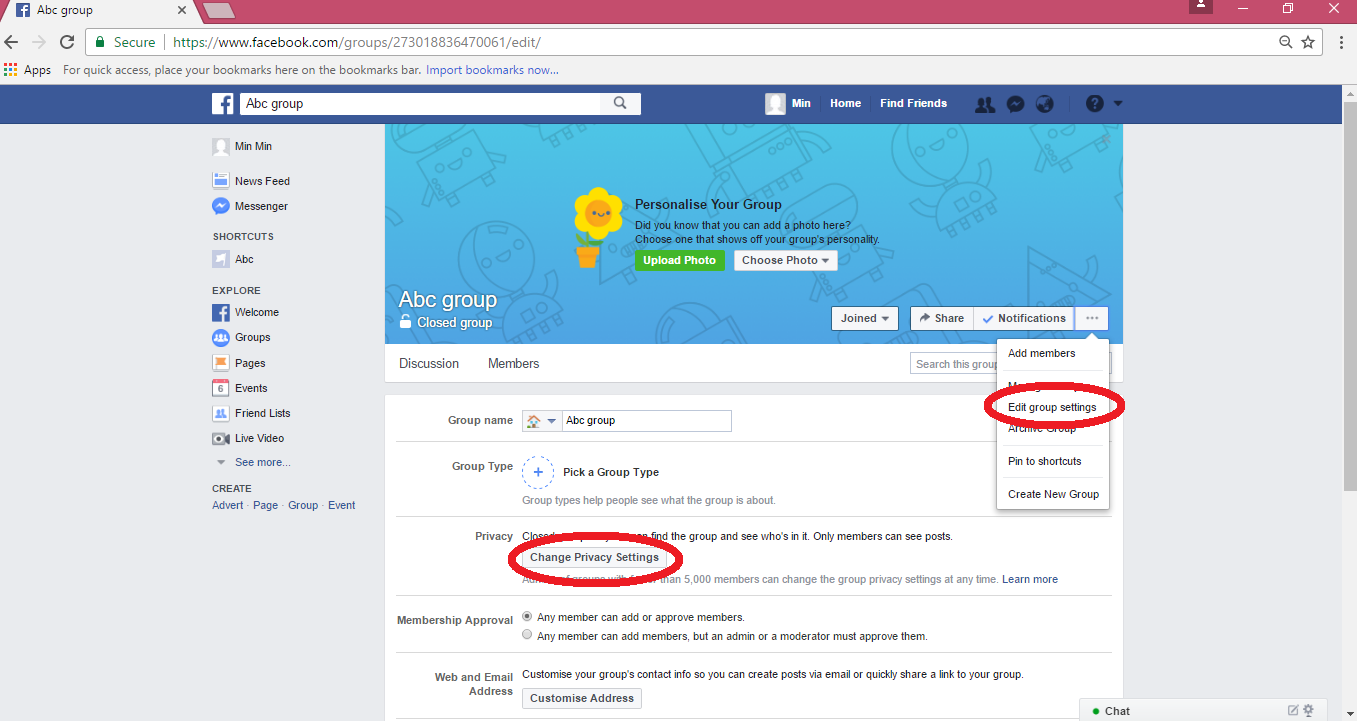Click the Chrome profile icon in title bar
This screenshot has width=1357, height=721.
(1201, 7)
